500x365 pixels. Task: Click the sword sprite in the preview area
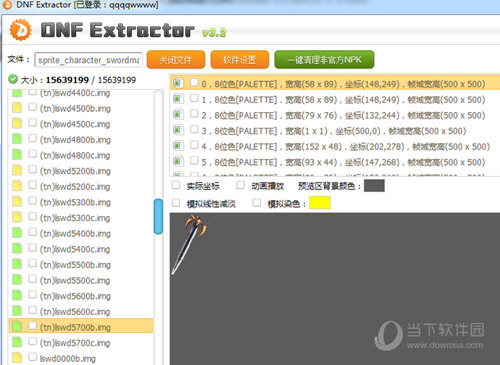189,244
